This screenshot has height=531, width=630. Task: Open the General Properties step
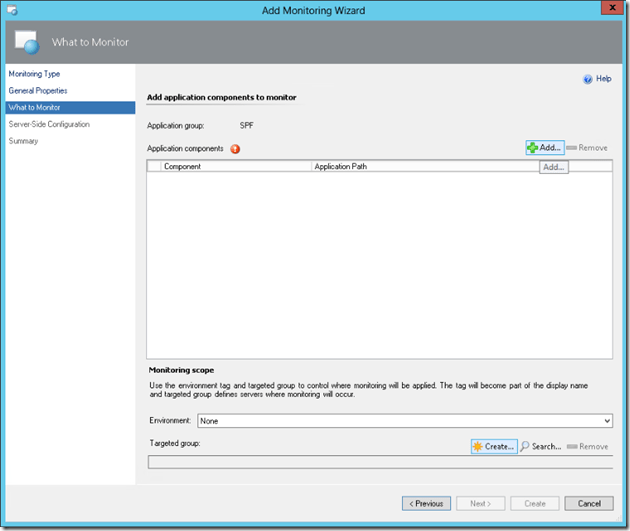coord(38,91)
